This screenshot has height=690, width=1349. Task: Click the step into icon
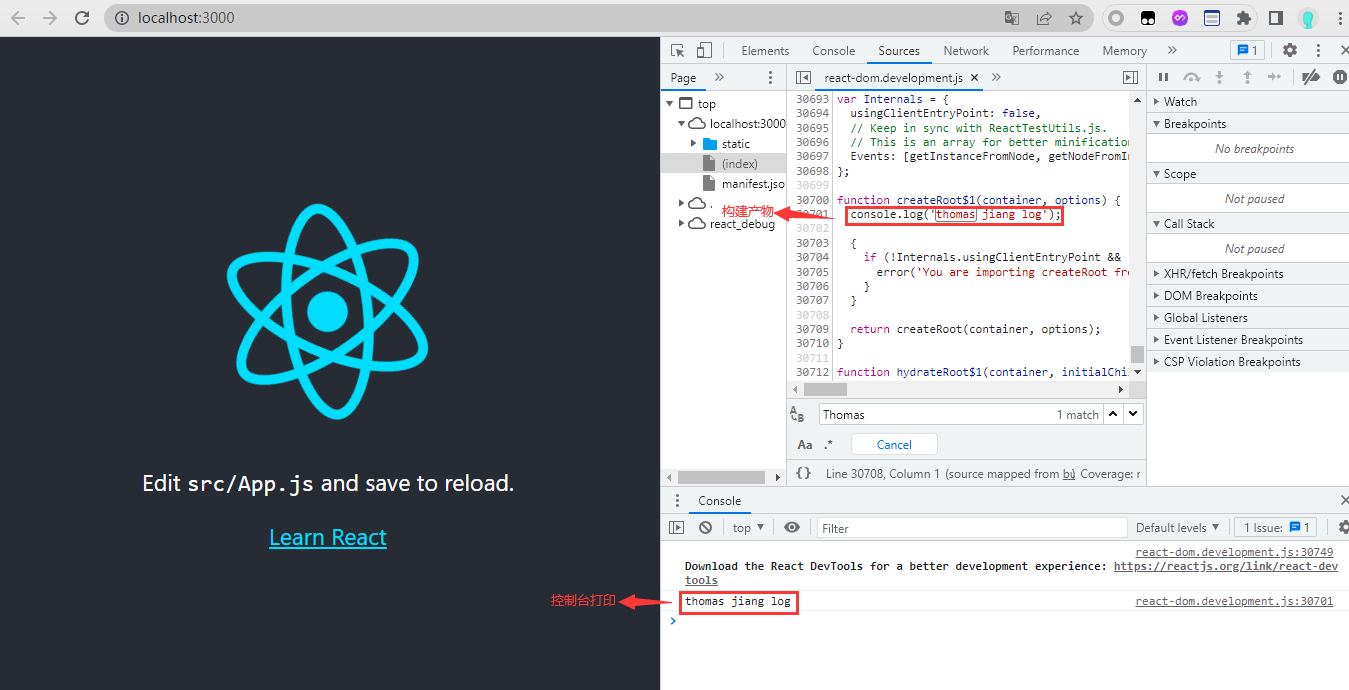(1219, 77)
